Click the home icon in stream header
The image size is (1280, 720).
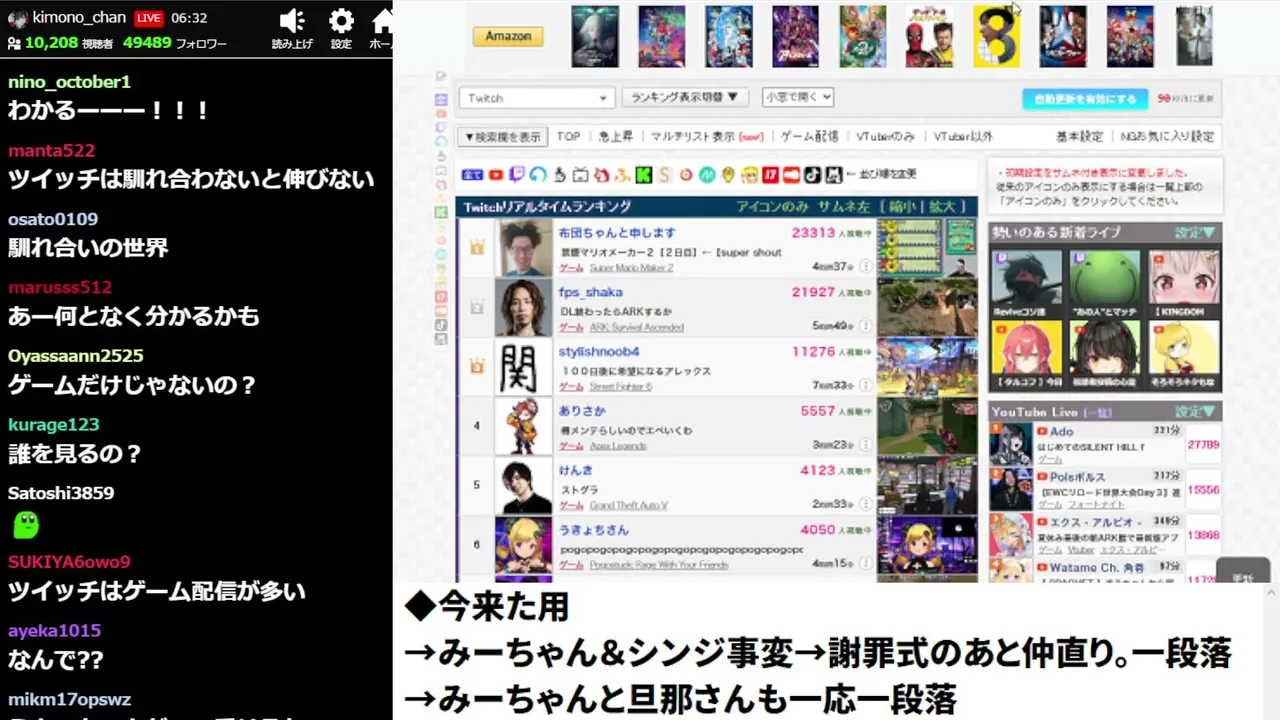tap(383, 21)
